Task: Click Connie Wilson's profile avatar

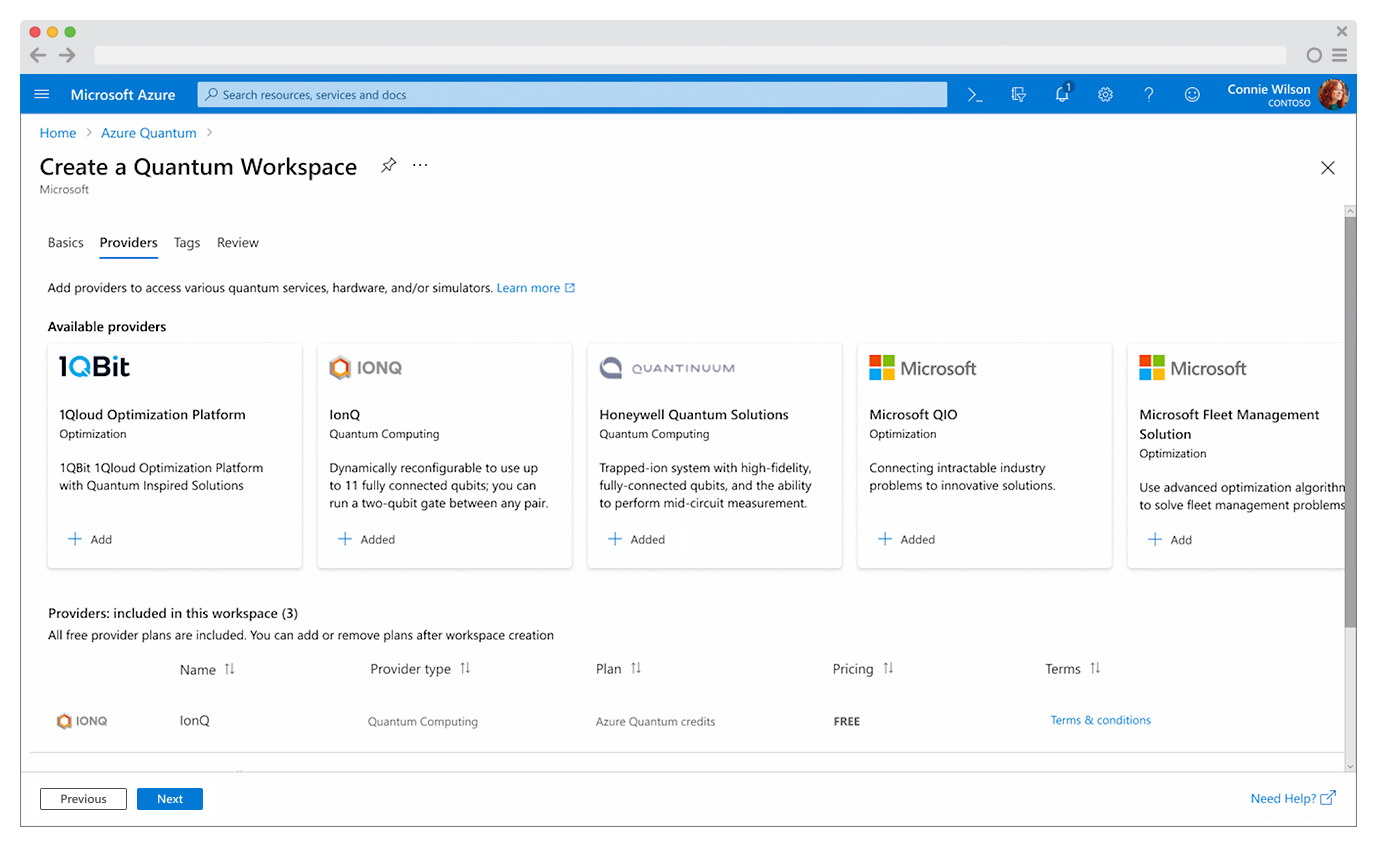Action: point(1335,94)
